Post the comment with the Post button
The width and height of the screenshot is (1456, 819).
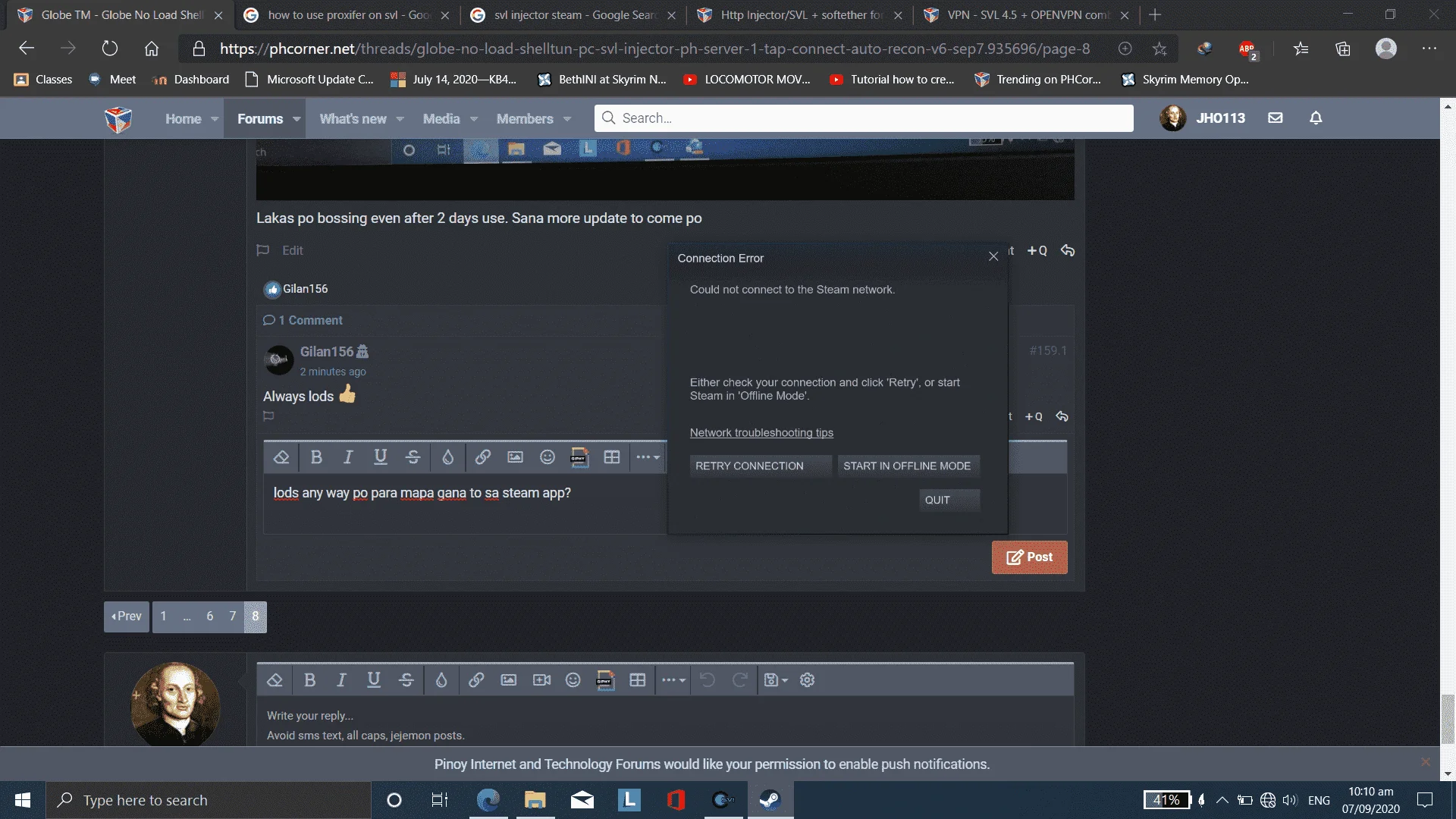coord(1029,557)
